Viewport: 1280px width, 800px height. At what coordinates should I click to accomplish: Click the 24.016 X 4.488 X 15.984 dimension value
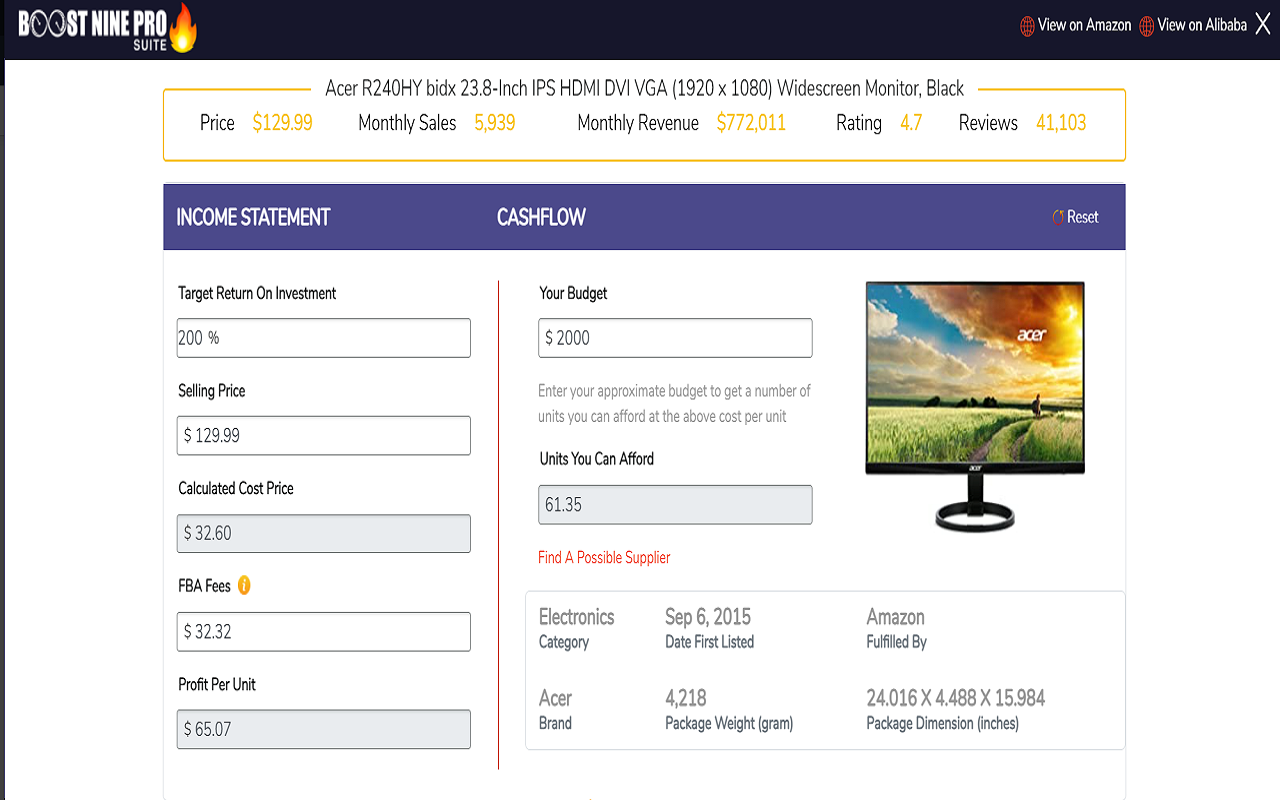pos(956,698)
